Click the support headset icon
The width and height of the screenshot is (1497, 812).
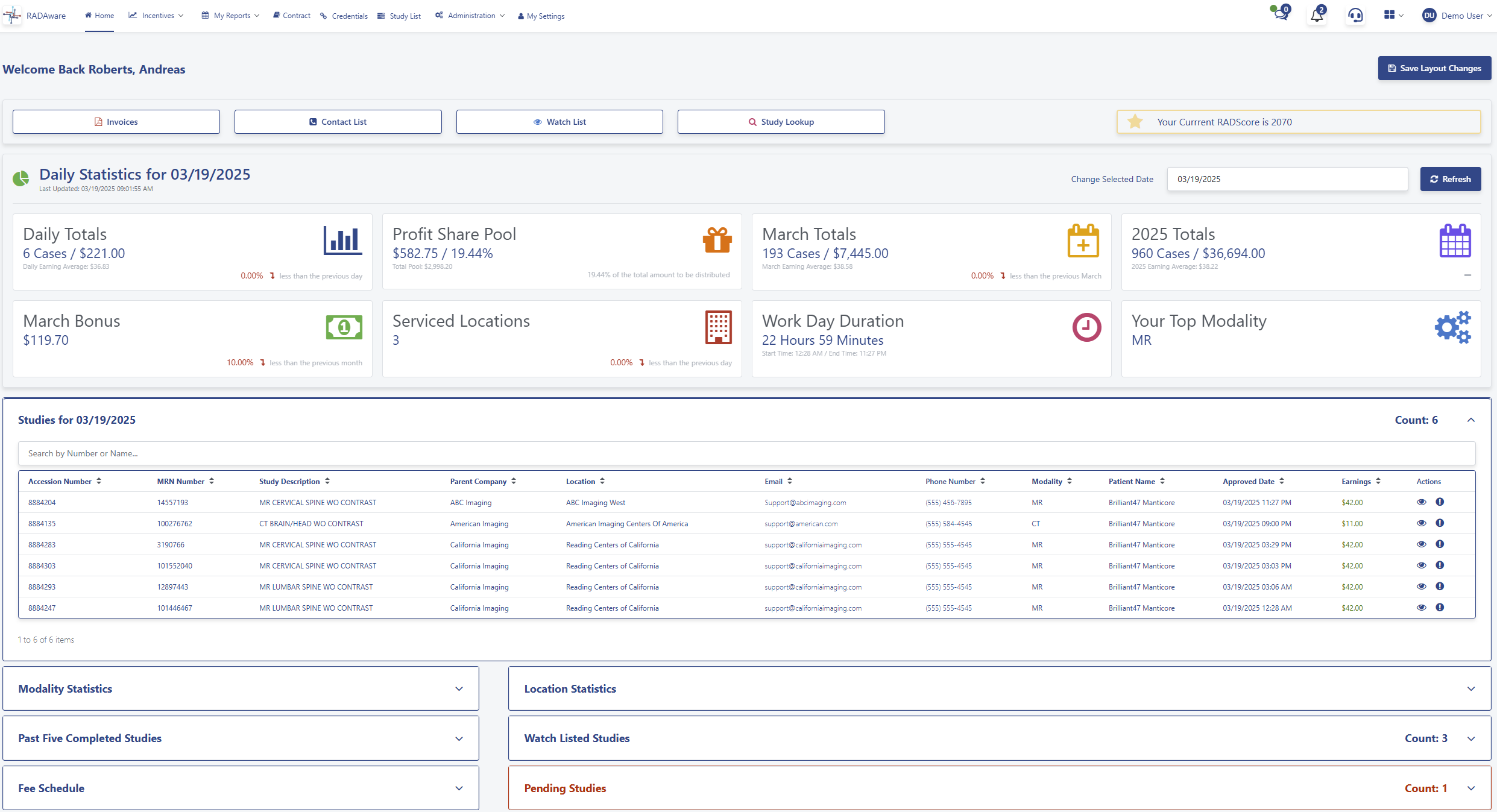(1355, 16)
